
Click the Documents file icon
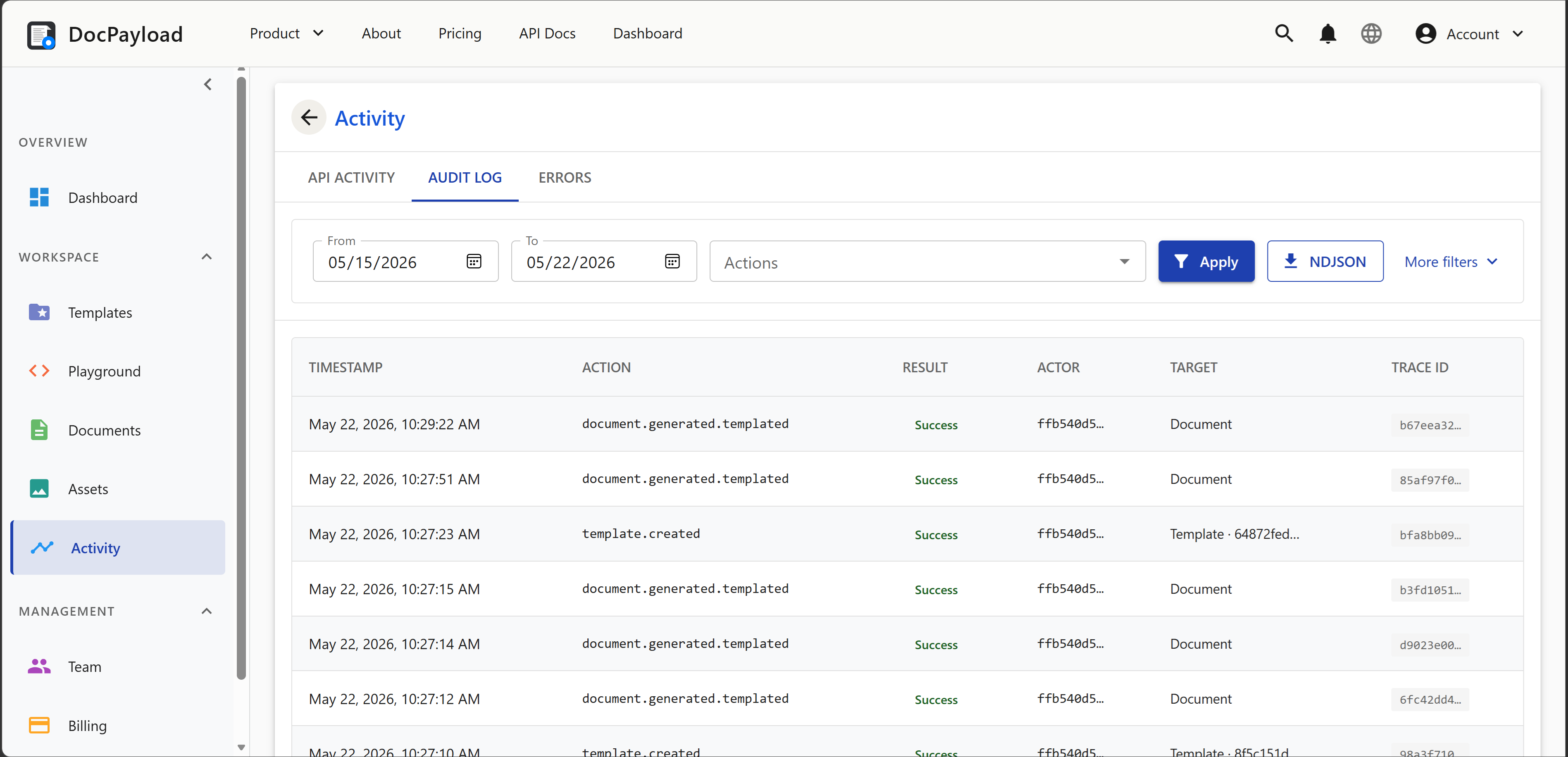(x=40, y=430)
